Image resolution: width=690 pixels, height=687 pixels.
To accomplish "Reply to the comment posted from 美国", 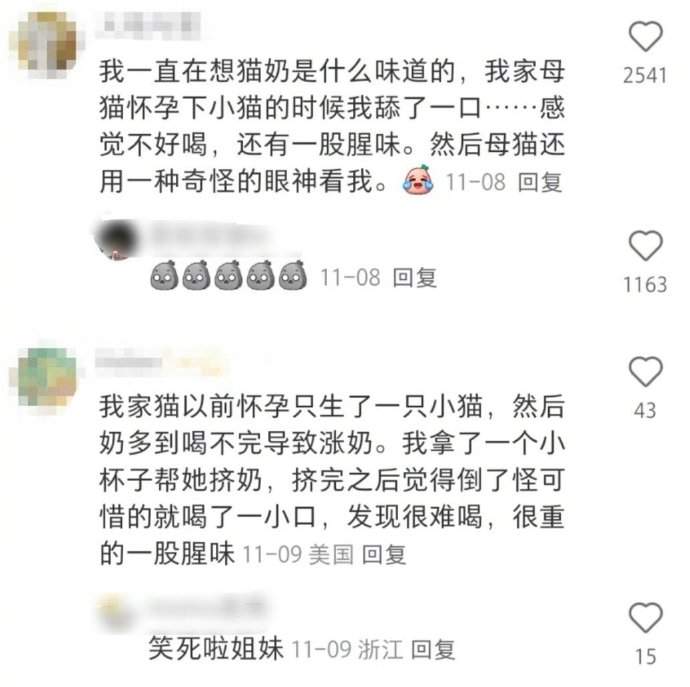I will [x=384, y=555].
